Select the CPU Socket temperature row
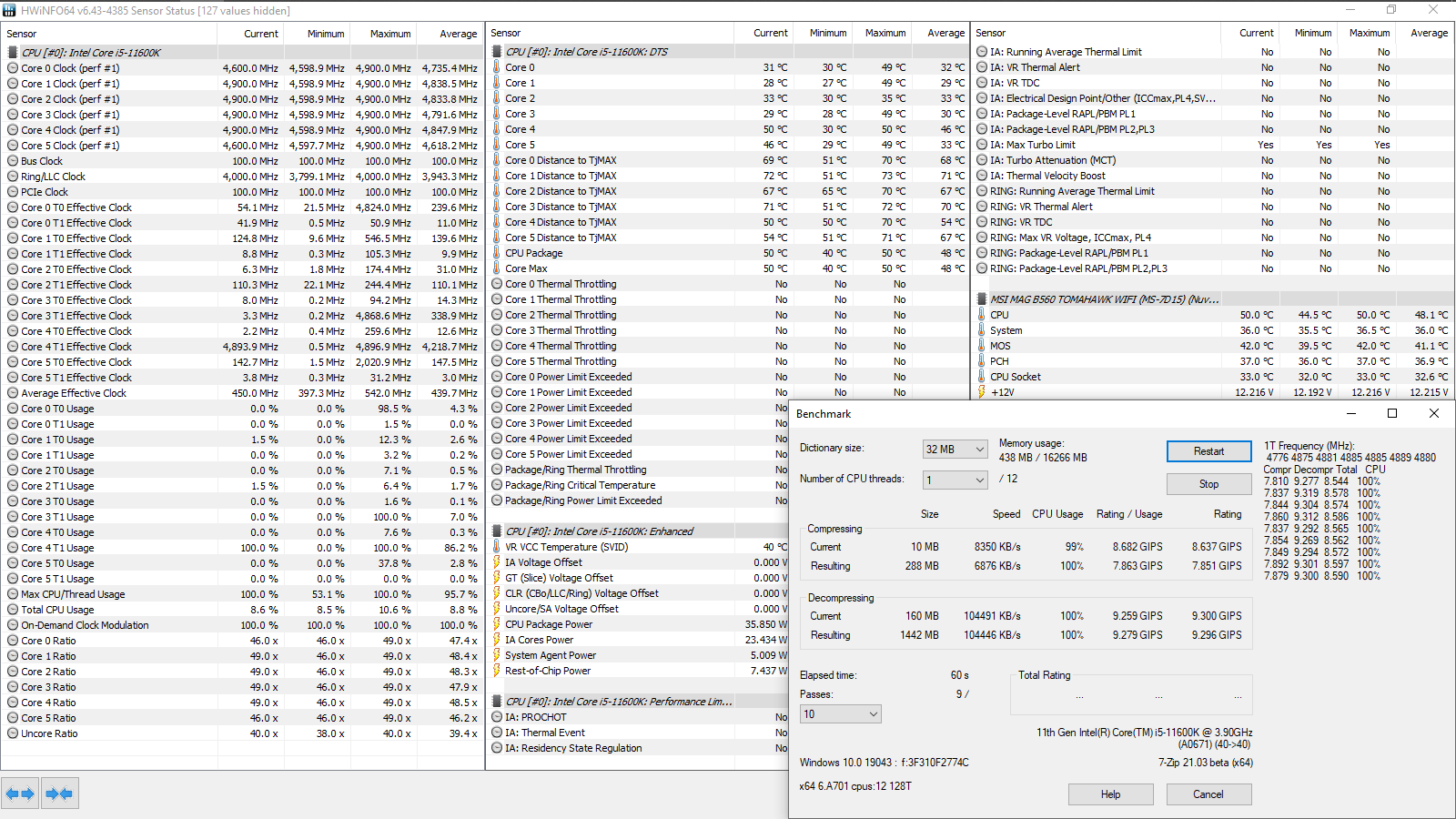 (1213, 377)
